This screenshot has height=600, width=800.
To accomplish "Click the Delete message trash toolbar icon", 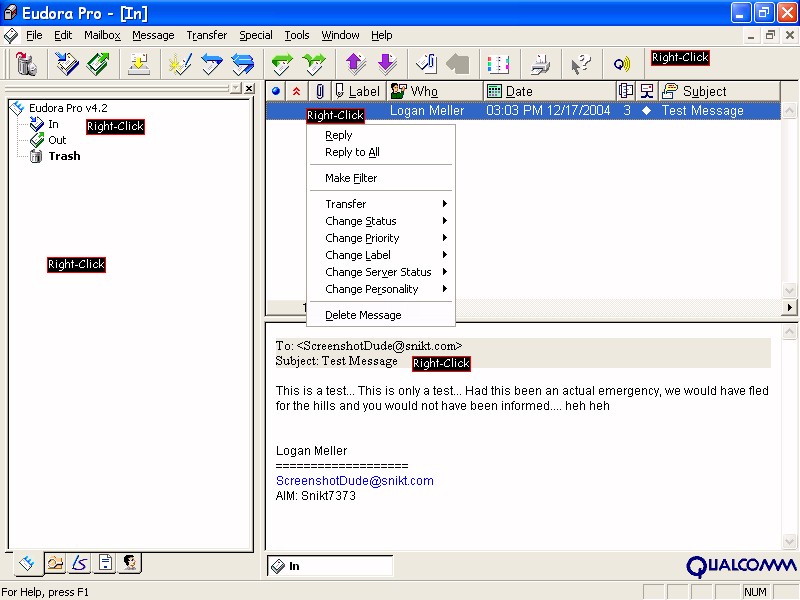I will pos(26,64).
